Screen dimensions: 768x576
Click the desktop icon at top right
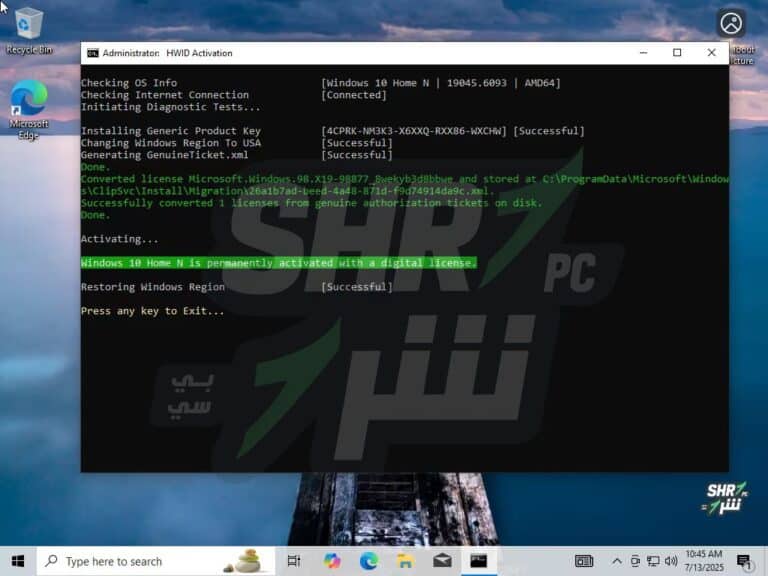(x=732, y=24)
